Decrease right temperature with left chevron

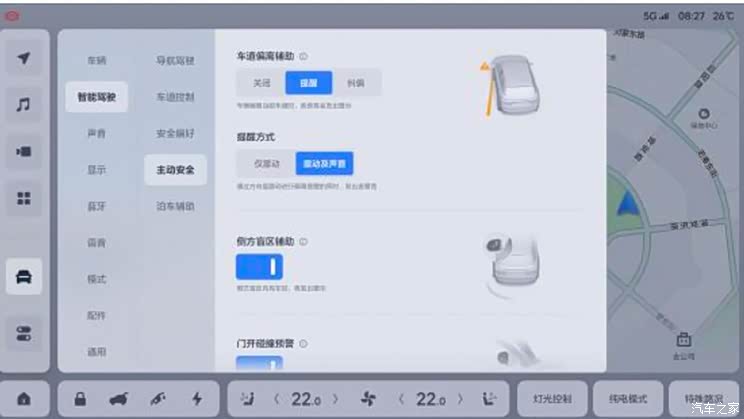coord(401,399)
